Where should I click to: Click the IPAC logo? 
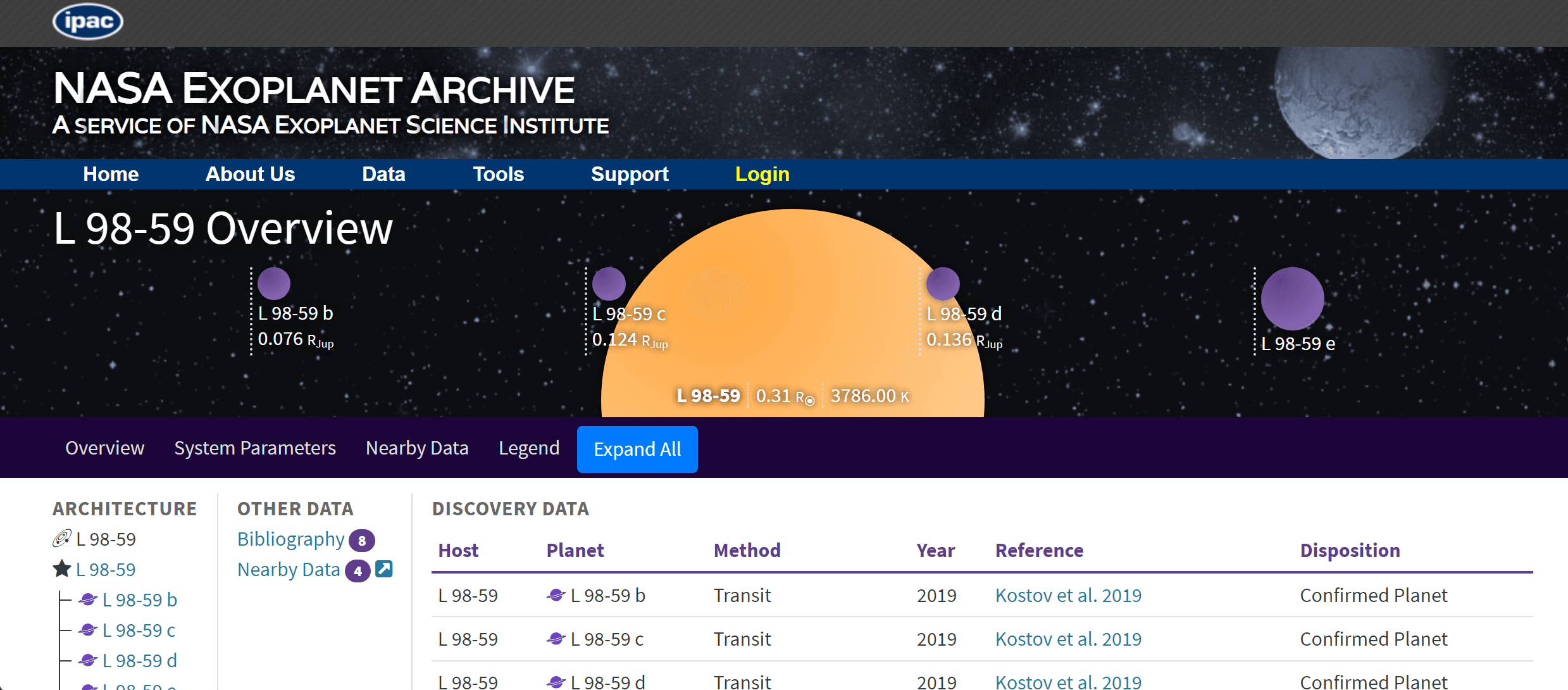[87, 22]
